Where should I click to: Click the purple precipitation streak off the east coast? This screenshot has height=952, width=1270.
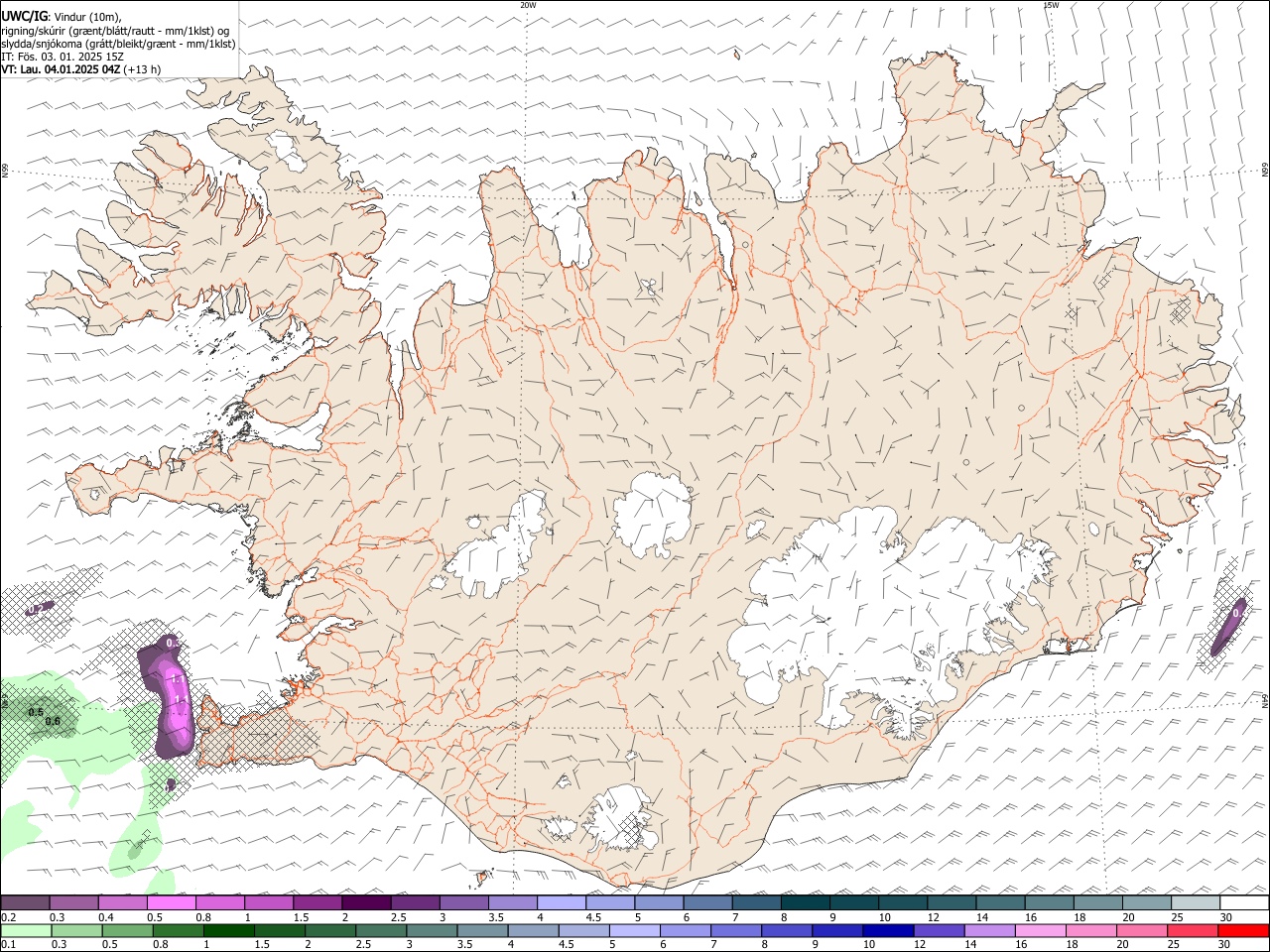1228,627
